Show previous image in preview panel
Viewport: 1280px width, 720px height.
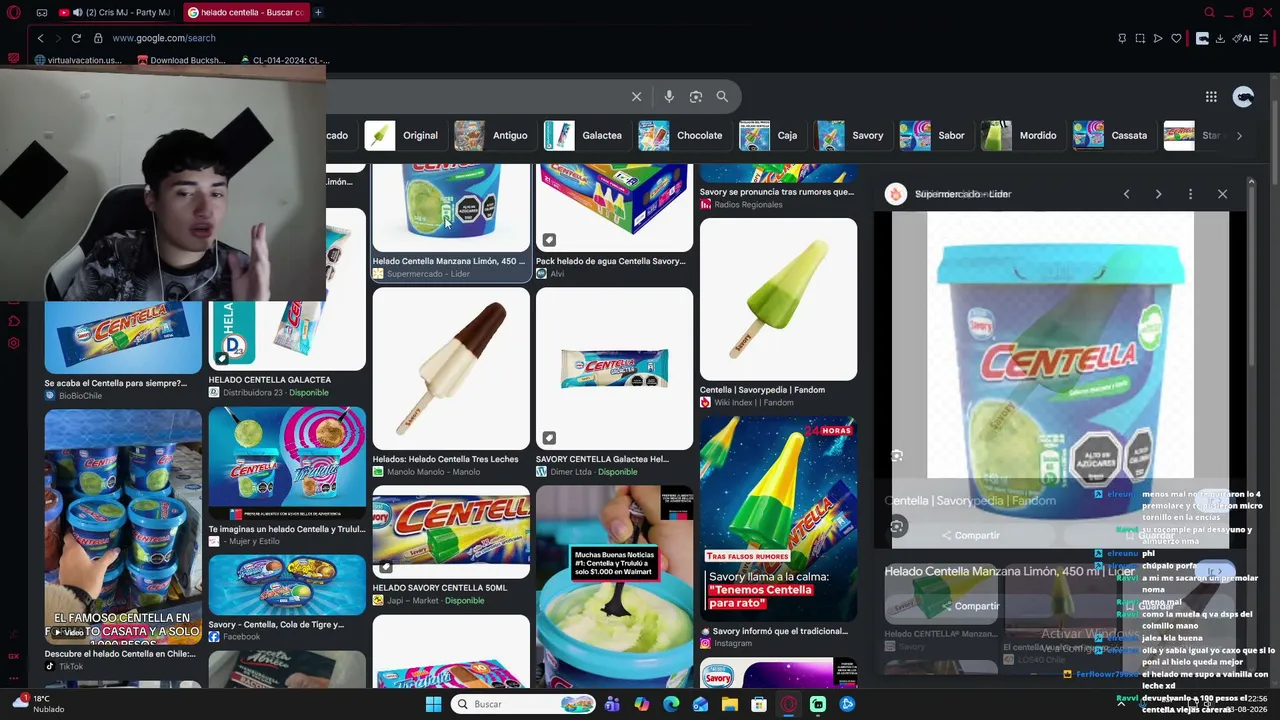point(1126,194)
